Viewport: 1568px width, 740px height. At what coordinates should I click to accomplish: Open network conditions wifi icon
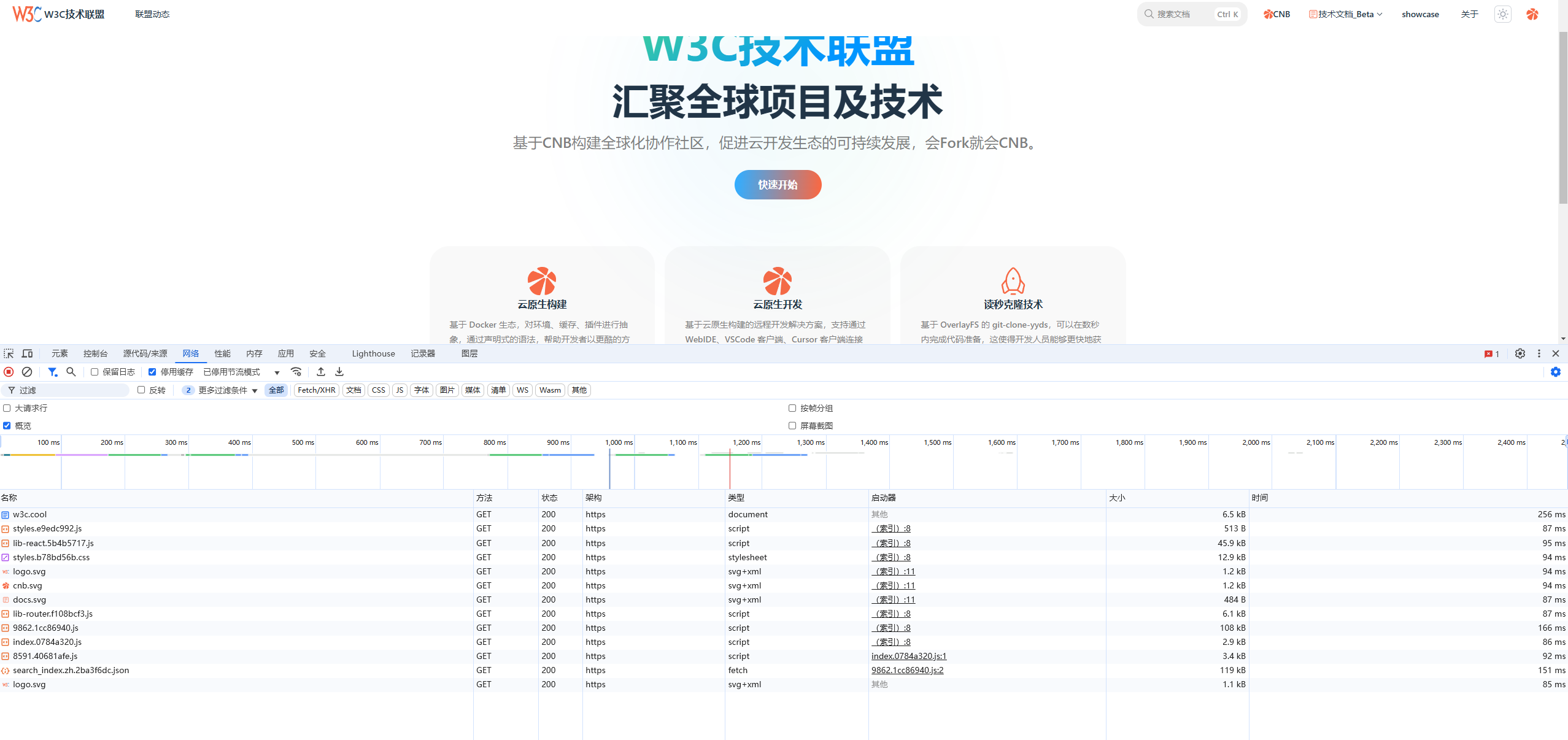click(296, 372)
